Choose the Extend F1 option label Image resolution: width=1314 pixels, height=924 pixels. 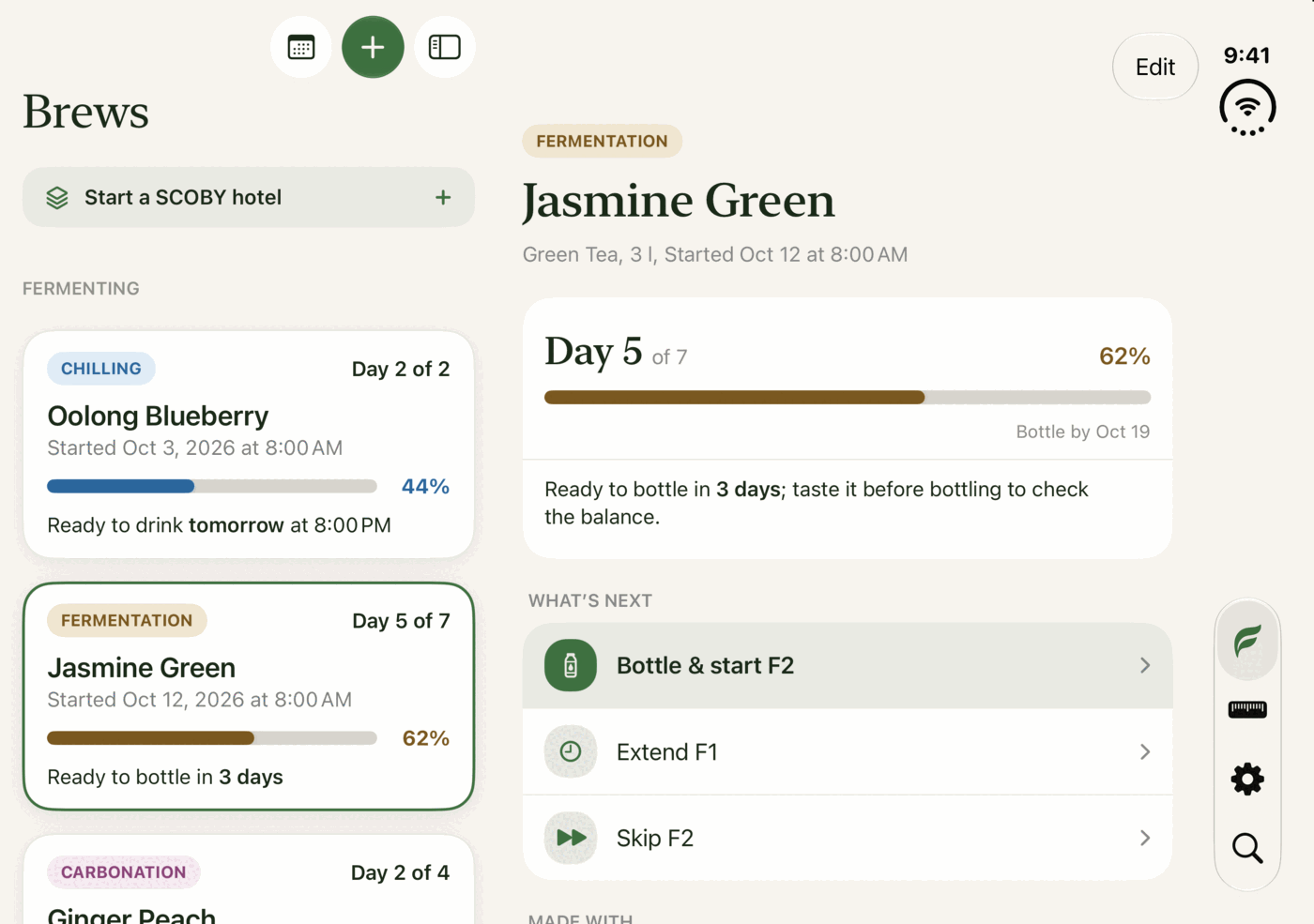coord(666,751)
